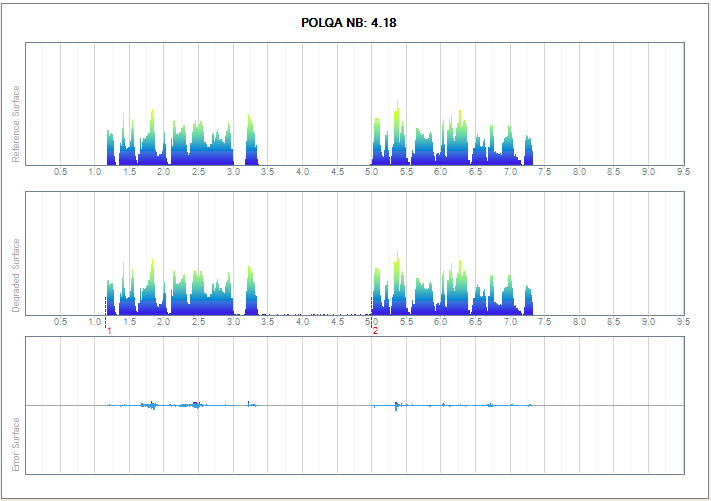Click the 9.5 tick on Reference Surface axis
Screen dimensions: 711x501
(x=683, y=172)
